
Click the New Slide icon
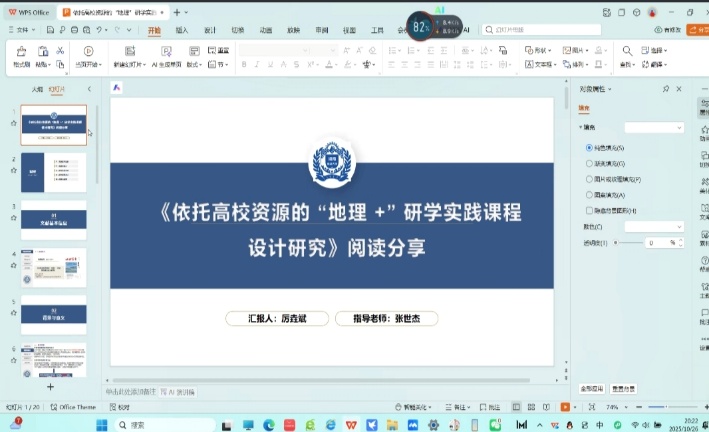[x=129, y=56]
